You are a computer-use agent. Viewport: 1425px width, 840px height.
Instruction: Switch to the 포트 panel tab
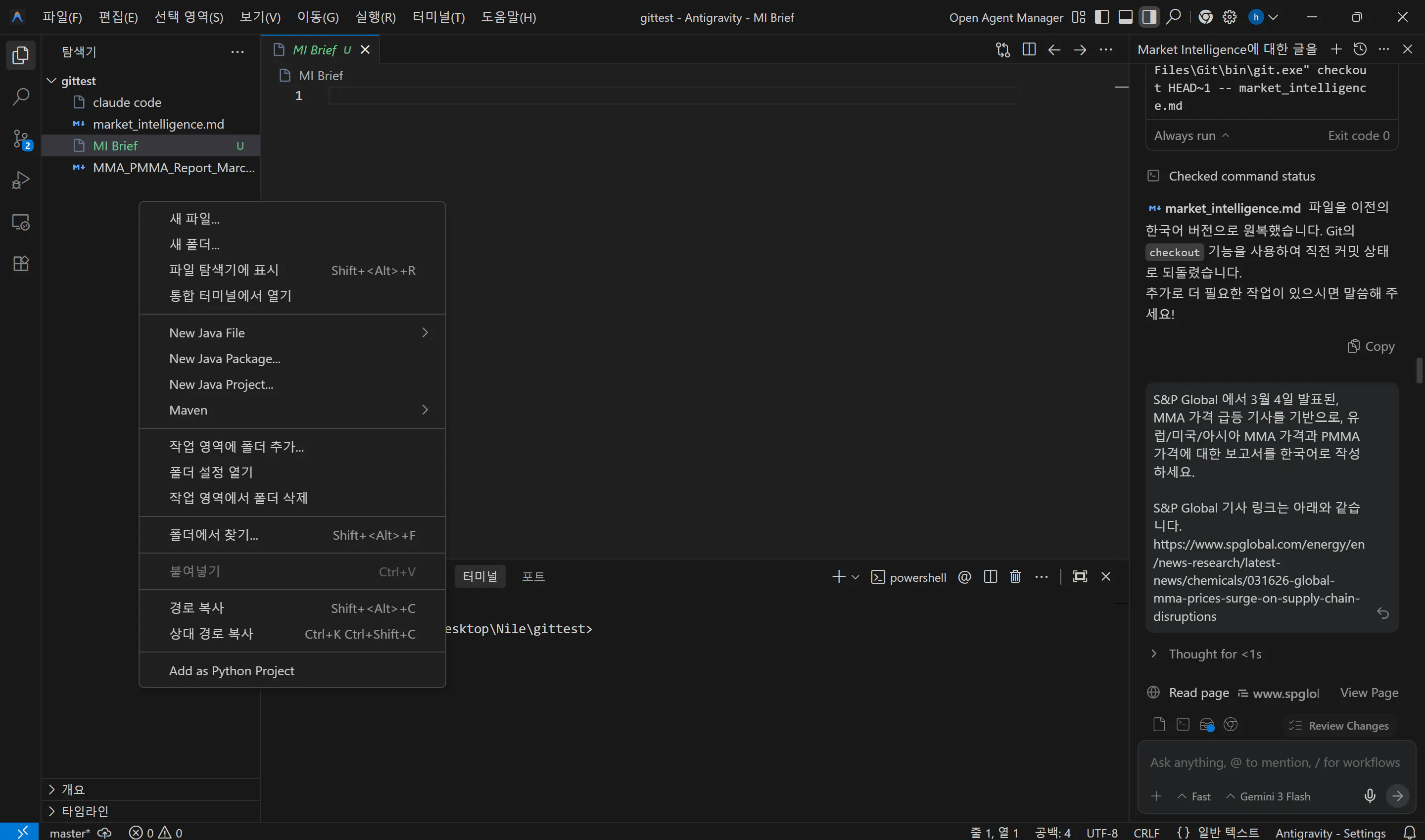click(533, 577)
